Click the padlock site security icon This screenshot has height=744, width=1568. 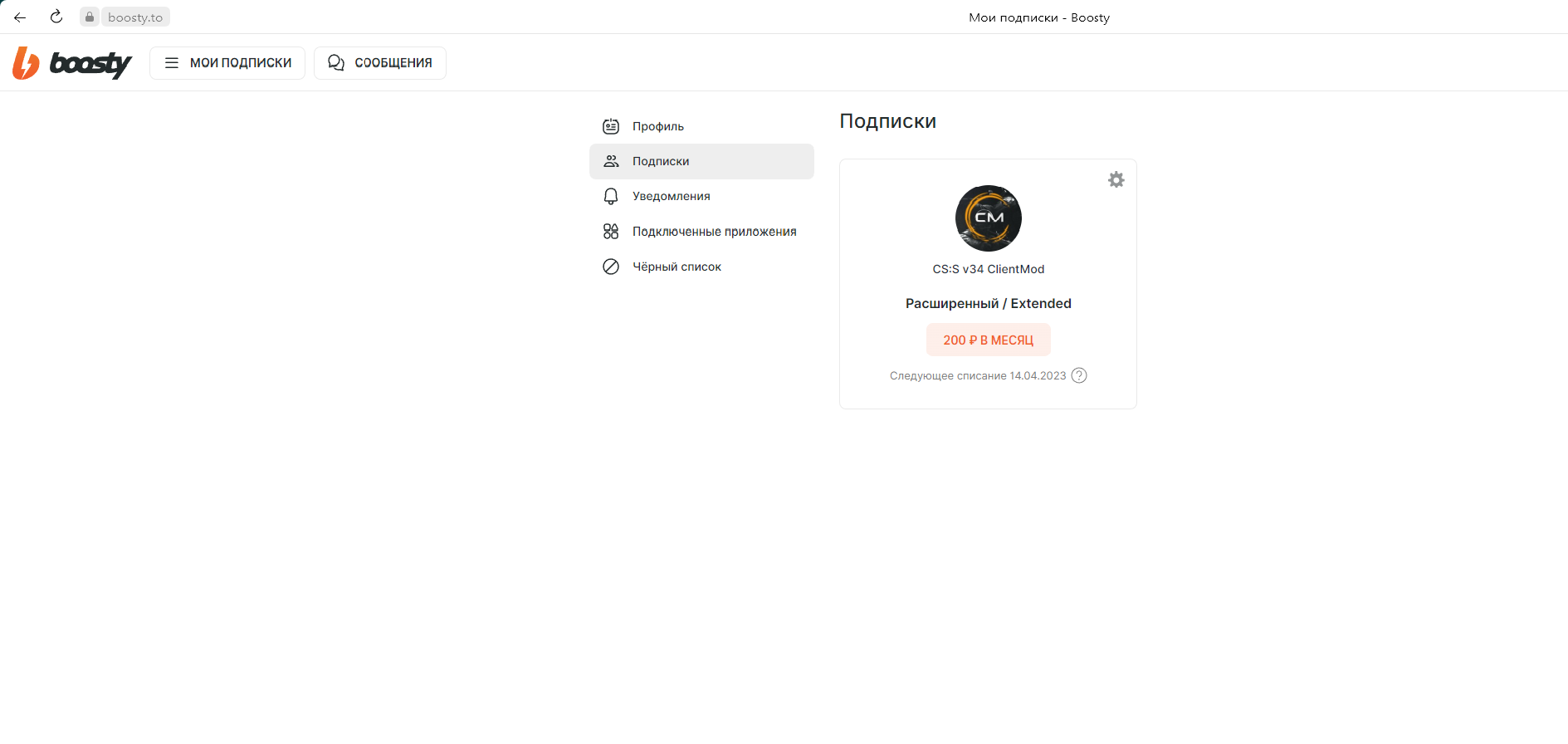point(90,17)
